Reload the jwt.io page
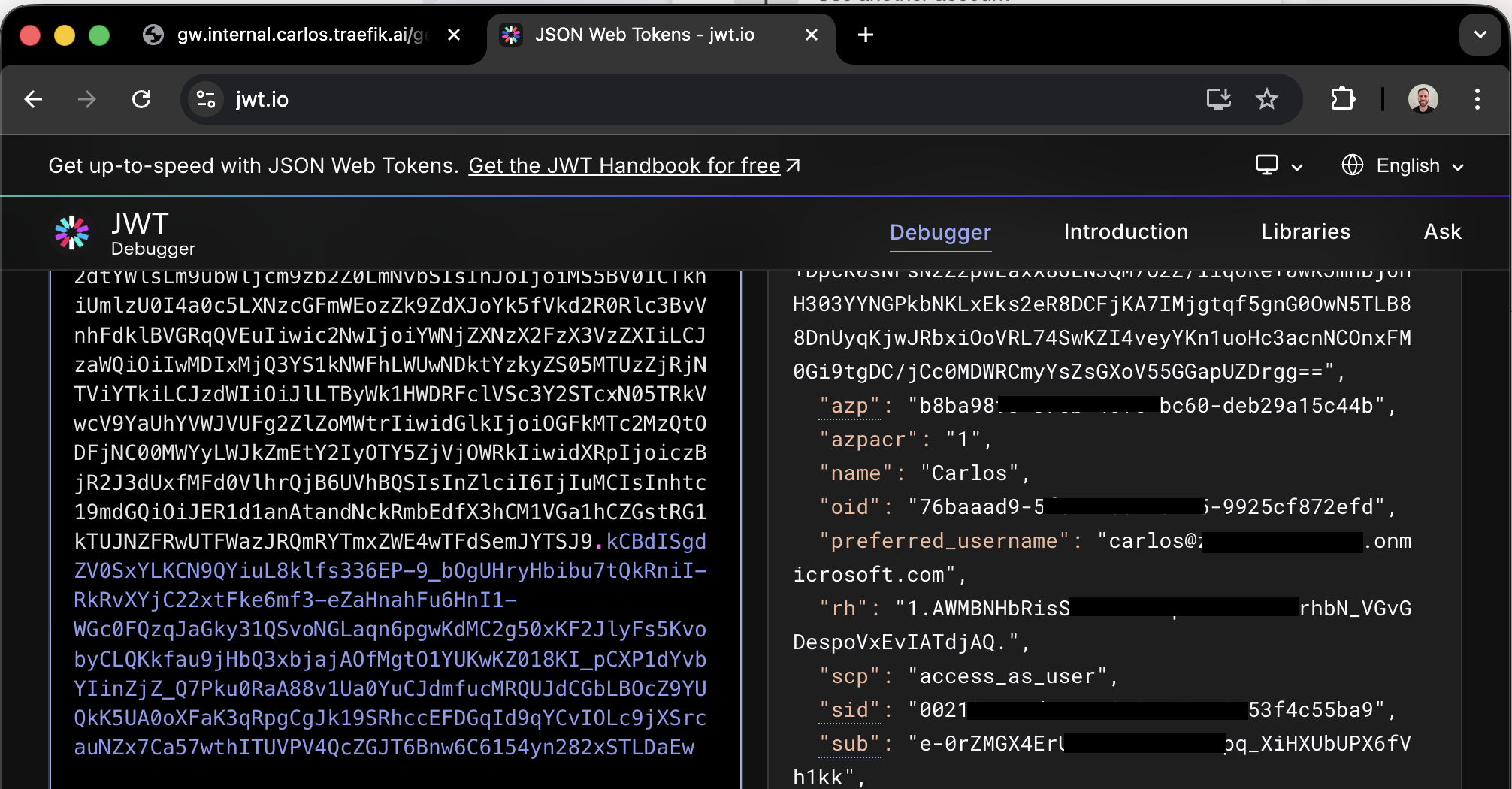The image size is (1512, 789). tap(141, 99)
